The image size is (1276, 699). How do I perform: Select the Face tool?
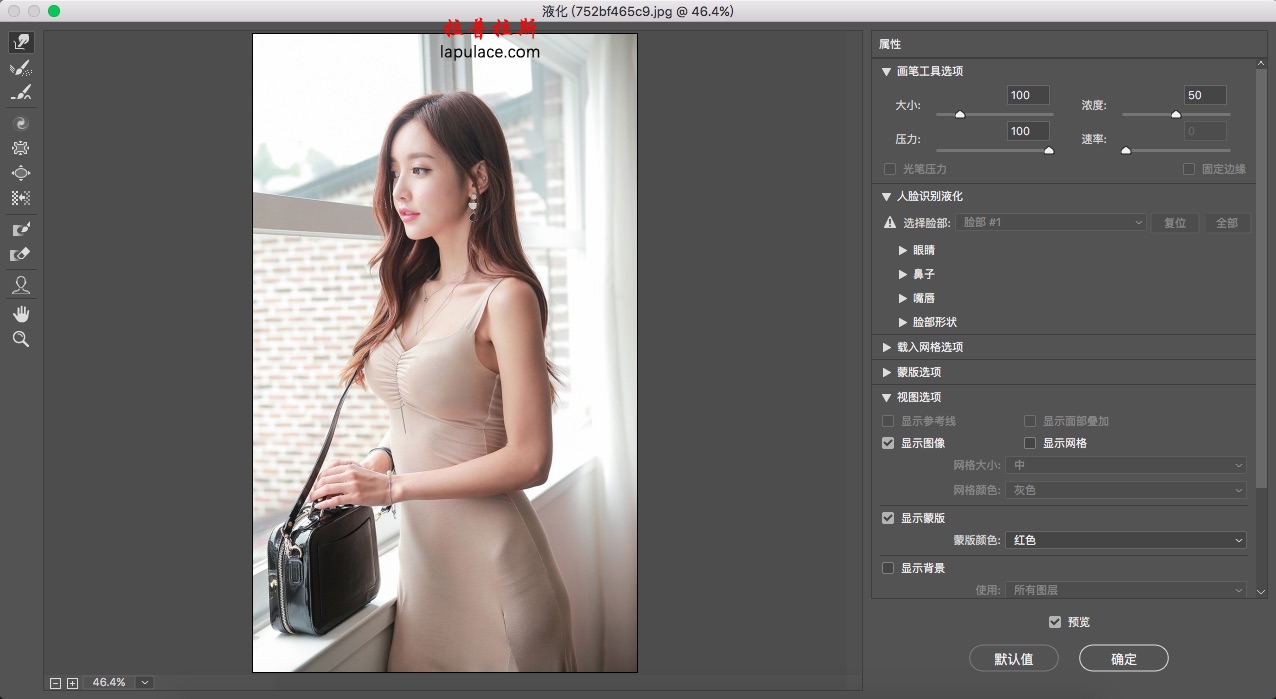click(x=21, y=285)
